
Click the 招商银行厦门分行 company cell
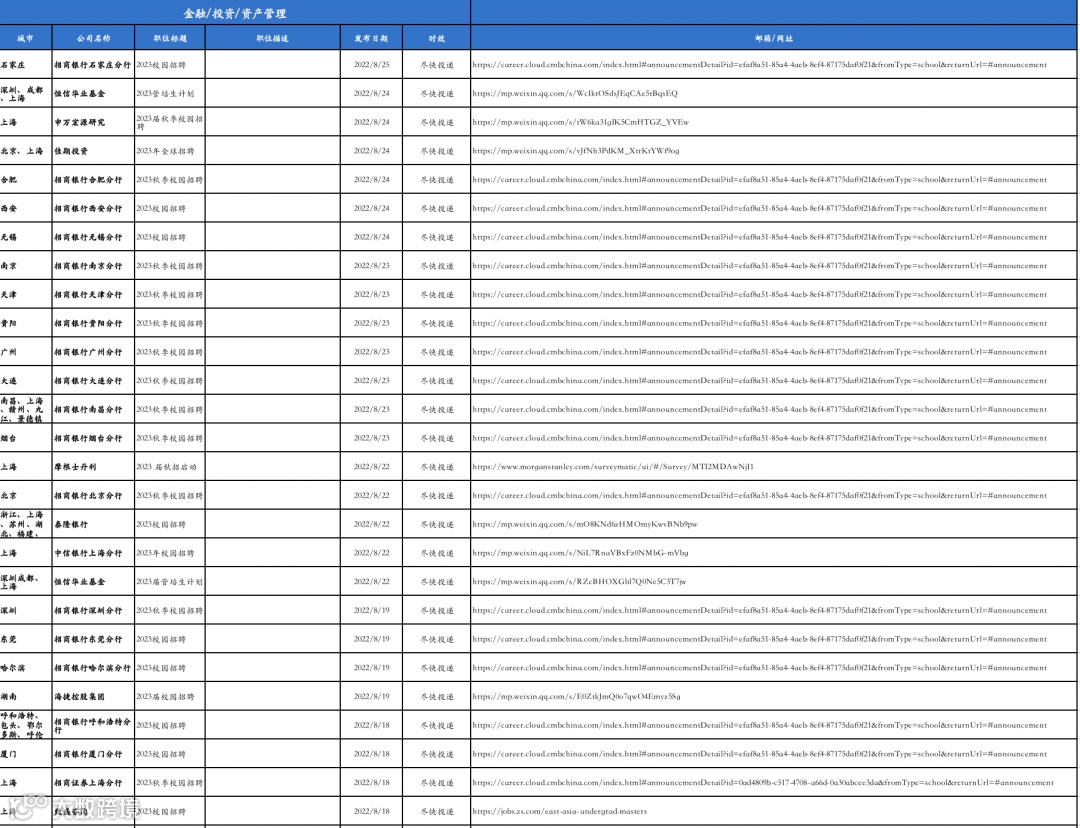click(93, 754)
